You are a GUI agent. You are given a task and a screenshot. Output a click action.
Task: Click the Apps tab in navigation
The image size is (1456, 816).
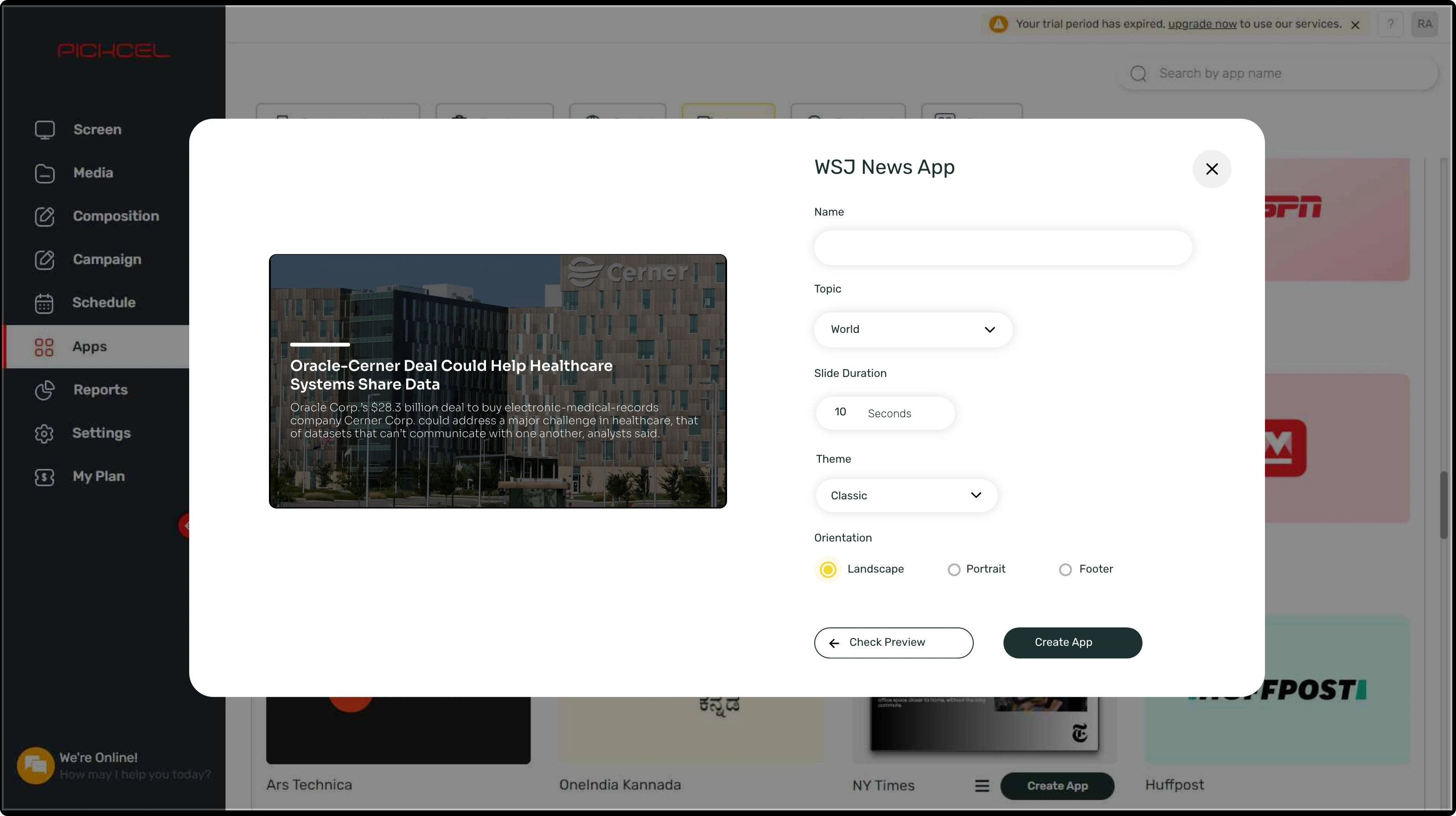pyautogui.click(x=89, y=346)
